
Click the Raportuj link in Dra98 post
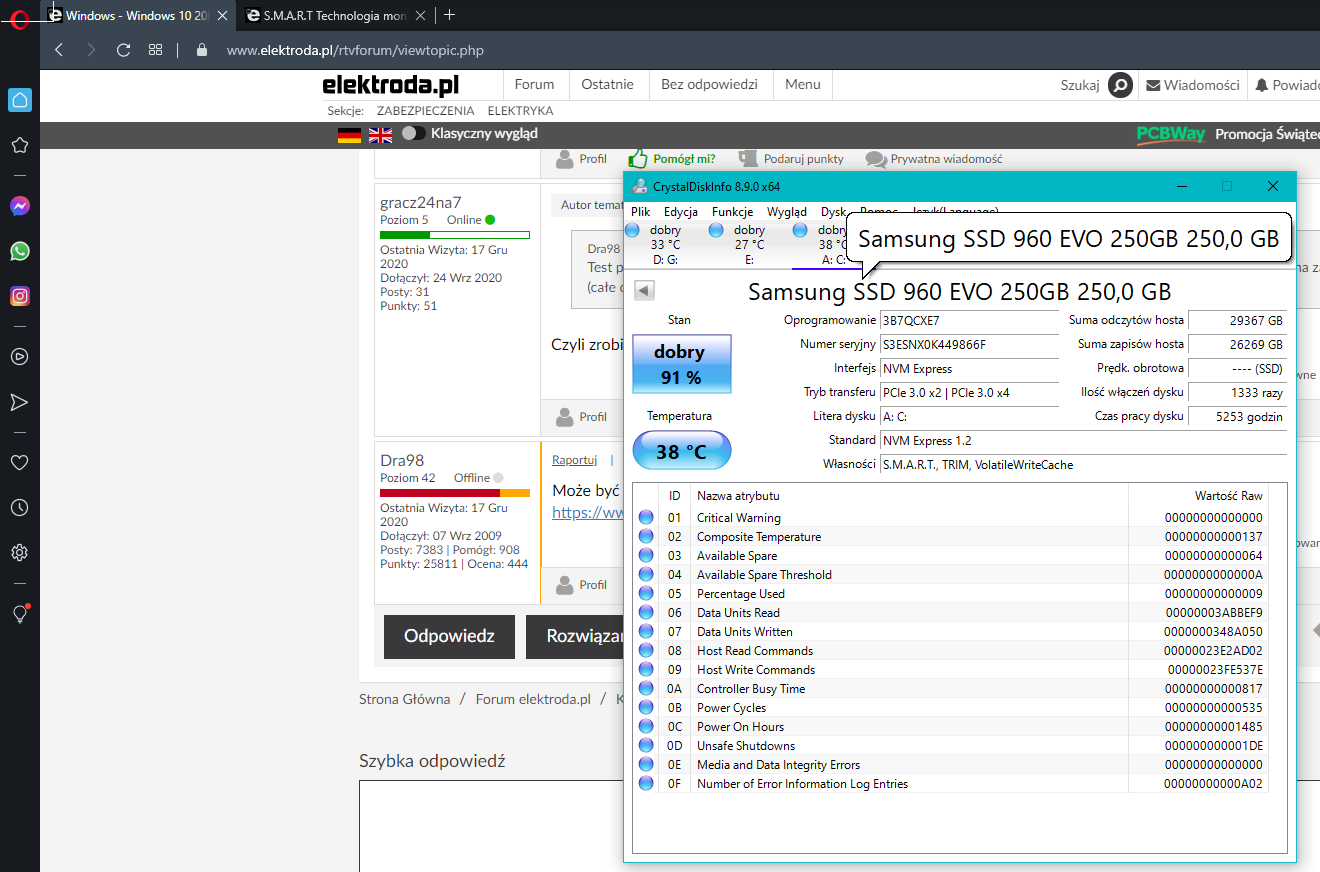(x=575, y=460)
